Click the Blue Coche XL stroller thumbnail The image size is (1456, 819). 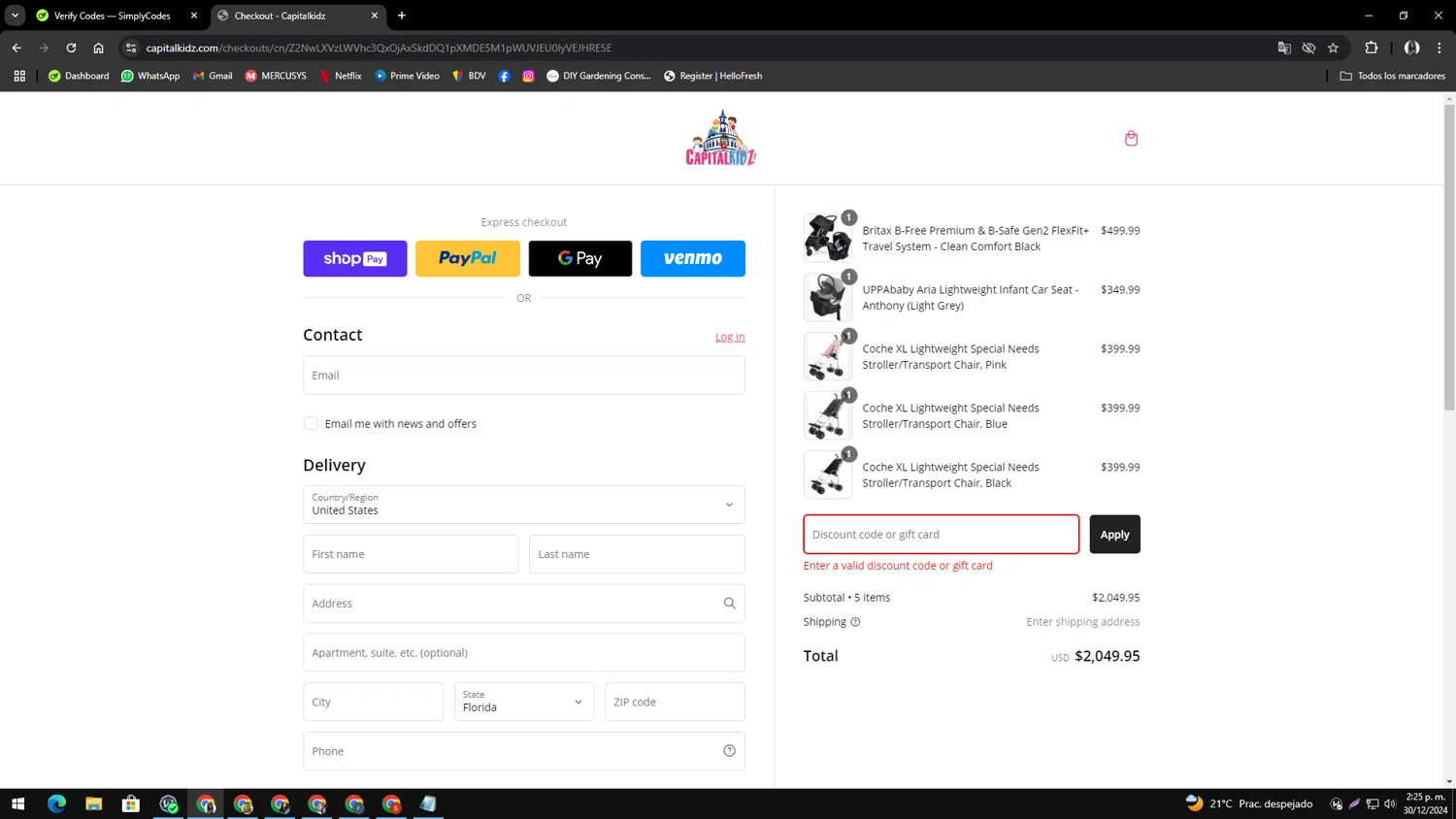[x=828, y=416]
